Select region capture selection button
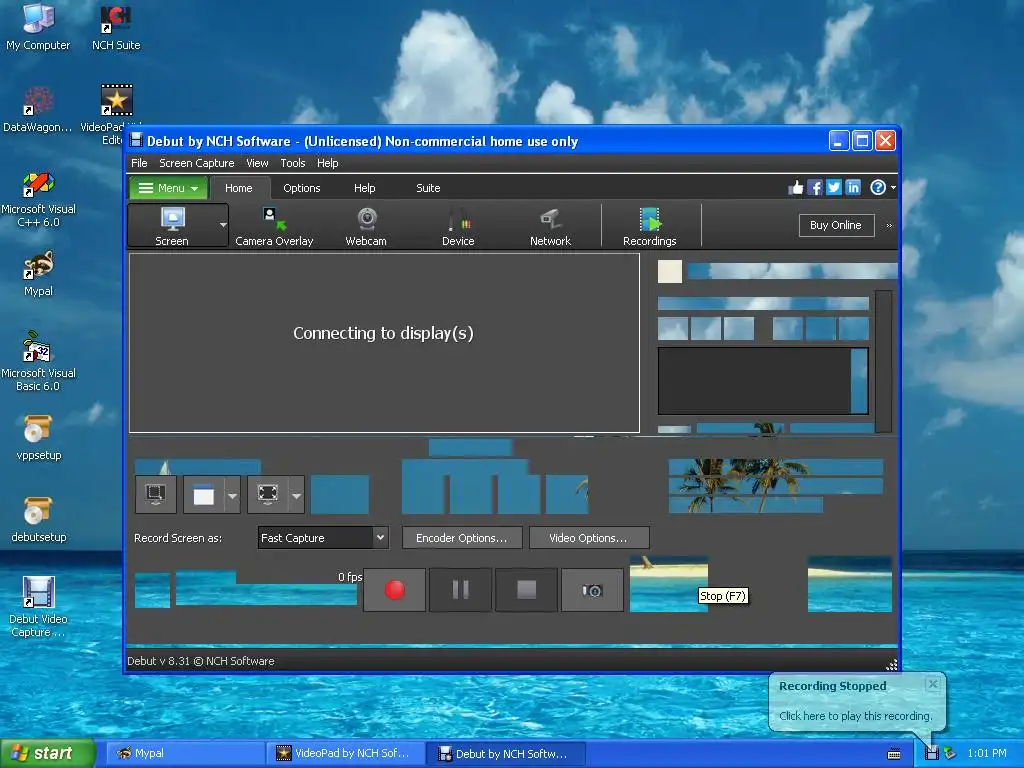This screenshot has width=1024, height=768. coord(268,494)
